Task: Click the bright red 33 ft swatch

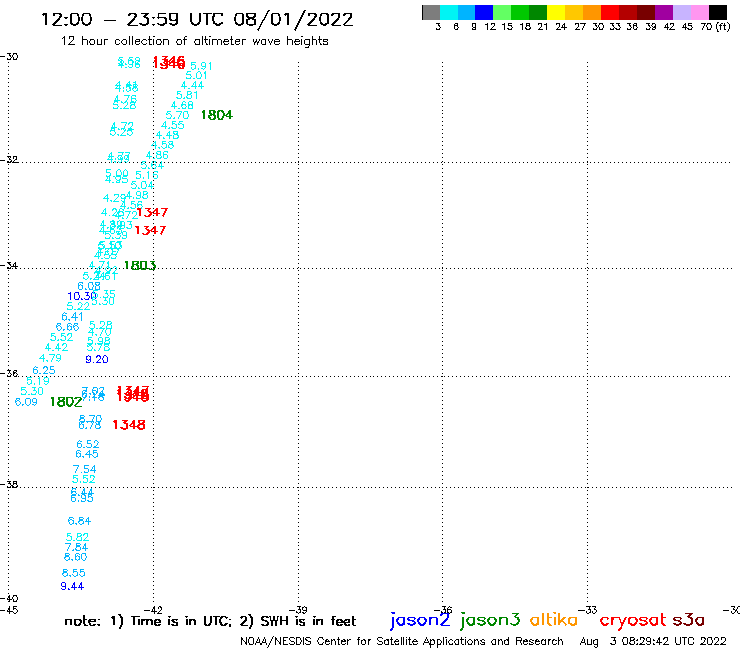Action: click(x=610, y=12)
